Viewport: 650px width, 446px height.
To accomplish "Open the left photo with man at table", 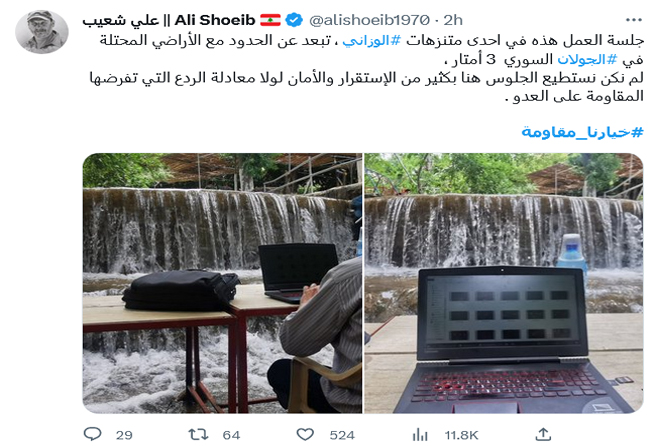I will point(222,283).
